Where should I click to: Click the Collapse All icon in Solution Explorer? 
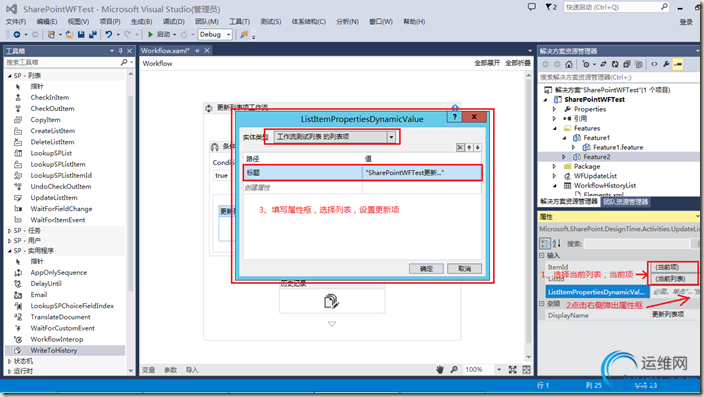pos(627,64)
